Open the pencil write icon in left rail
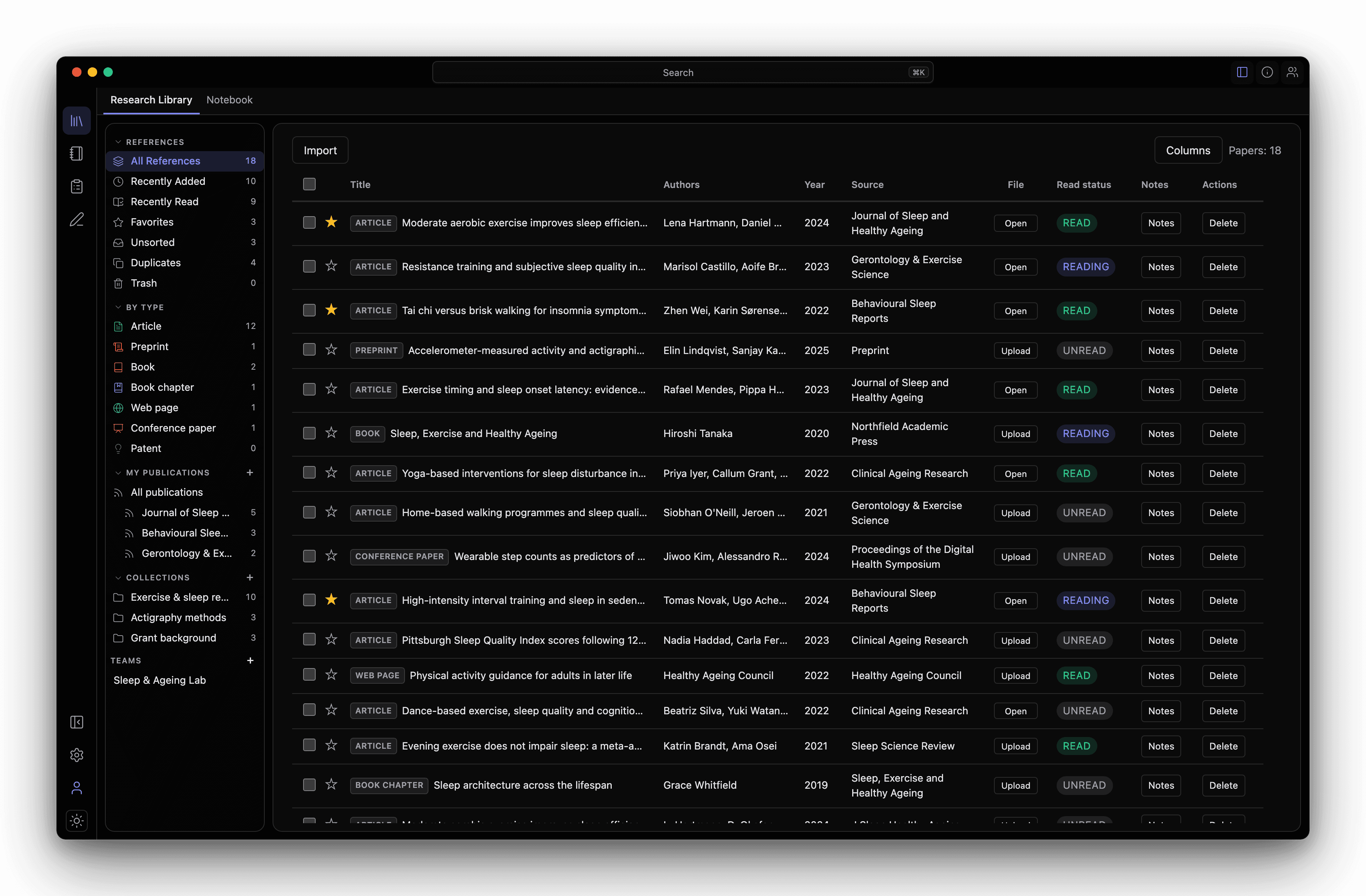 (x=76, y=219)
